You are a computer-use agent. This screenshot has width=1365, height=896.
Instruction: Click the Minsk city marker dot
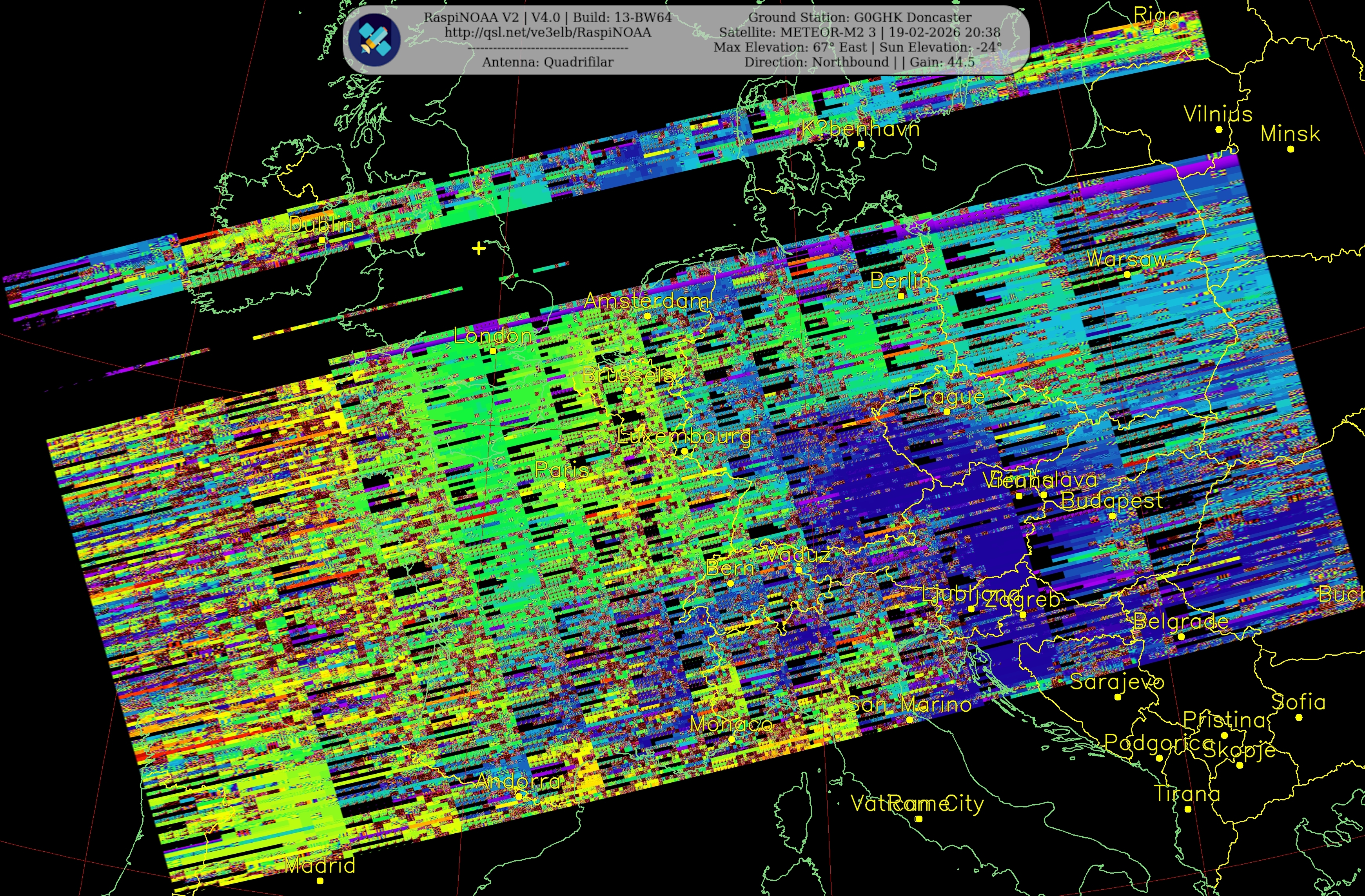pyautogui.click(x=1291, y=149)
